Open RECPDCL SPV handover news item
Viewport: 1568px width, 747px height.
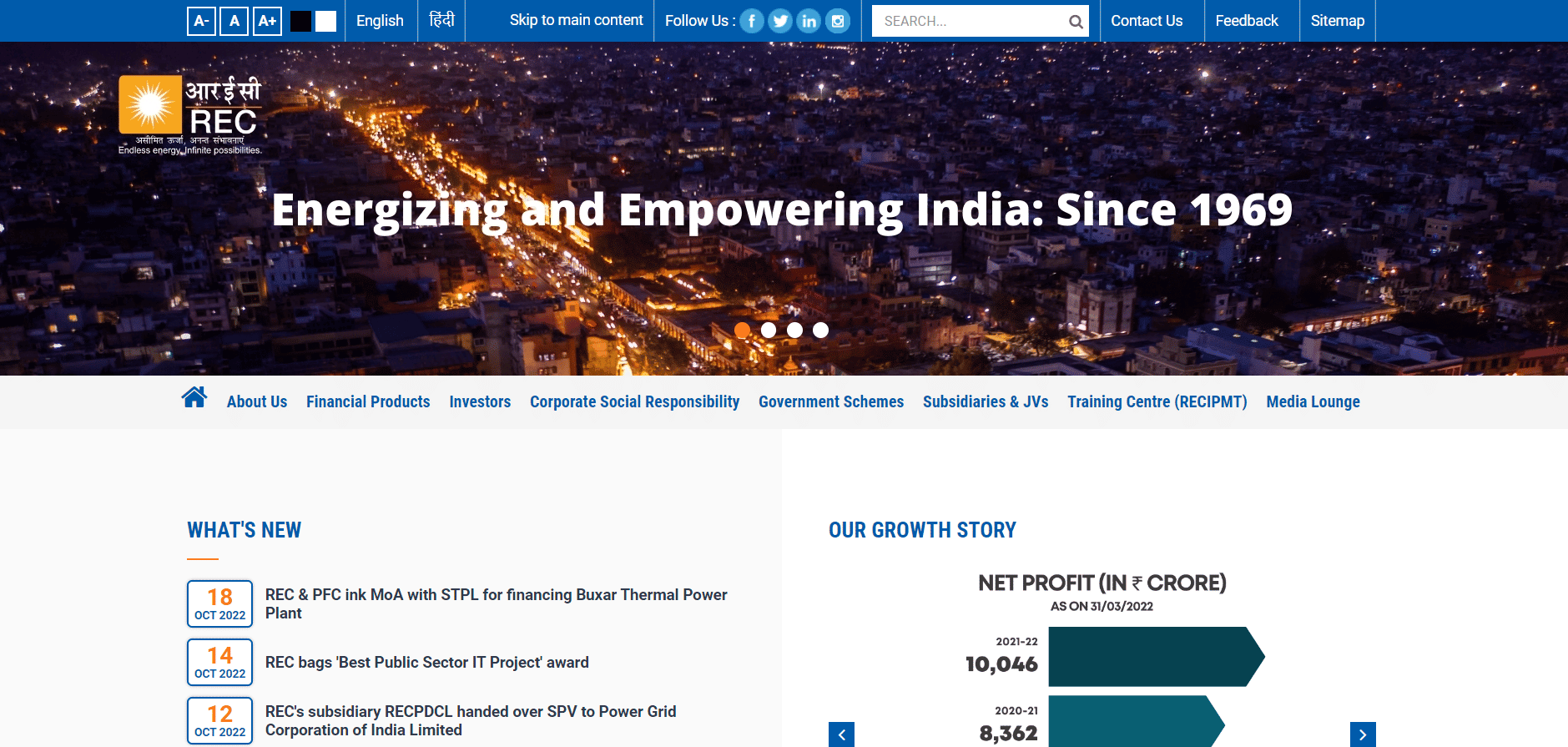point(471,720)
